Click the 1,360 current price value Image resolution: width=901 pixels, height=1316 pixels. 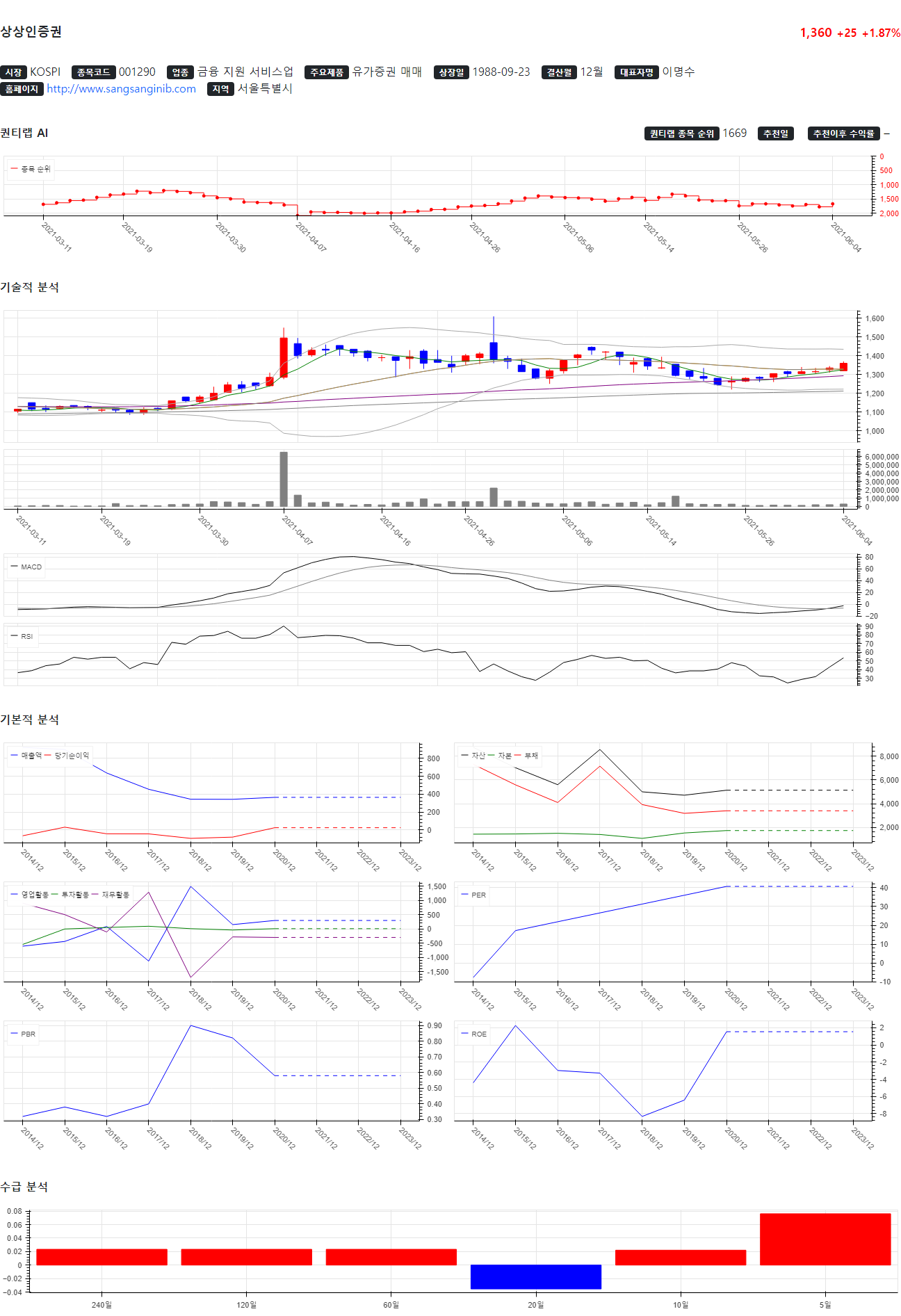[815, 33]
